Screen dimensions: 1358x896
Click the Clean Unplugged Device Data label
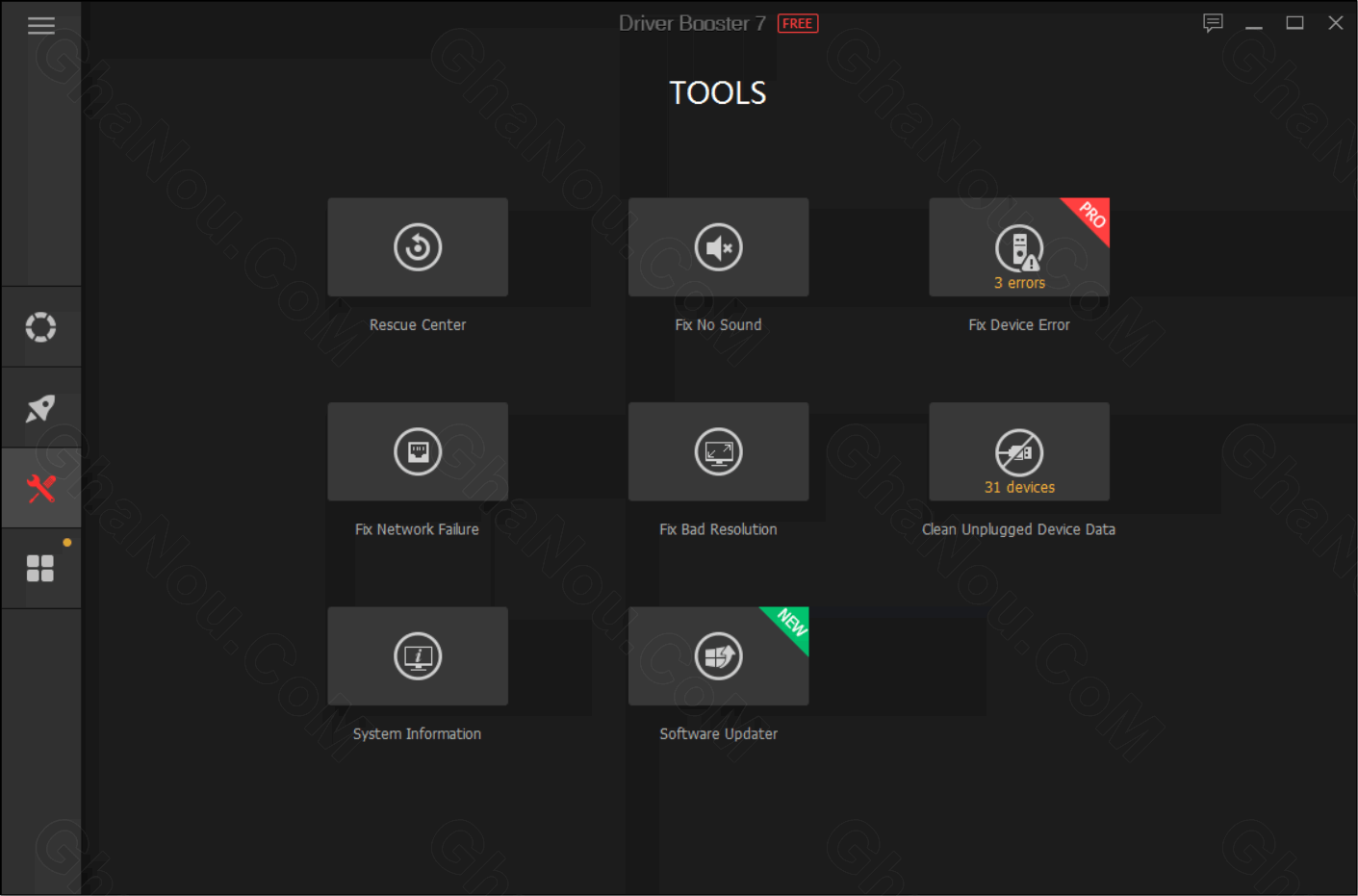pos(1018,529)
